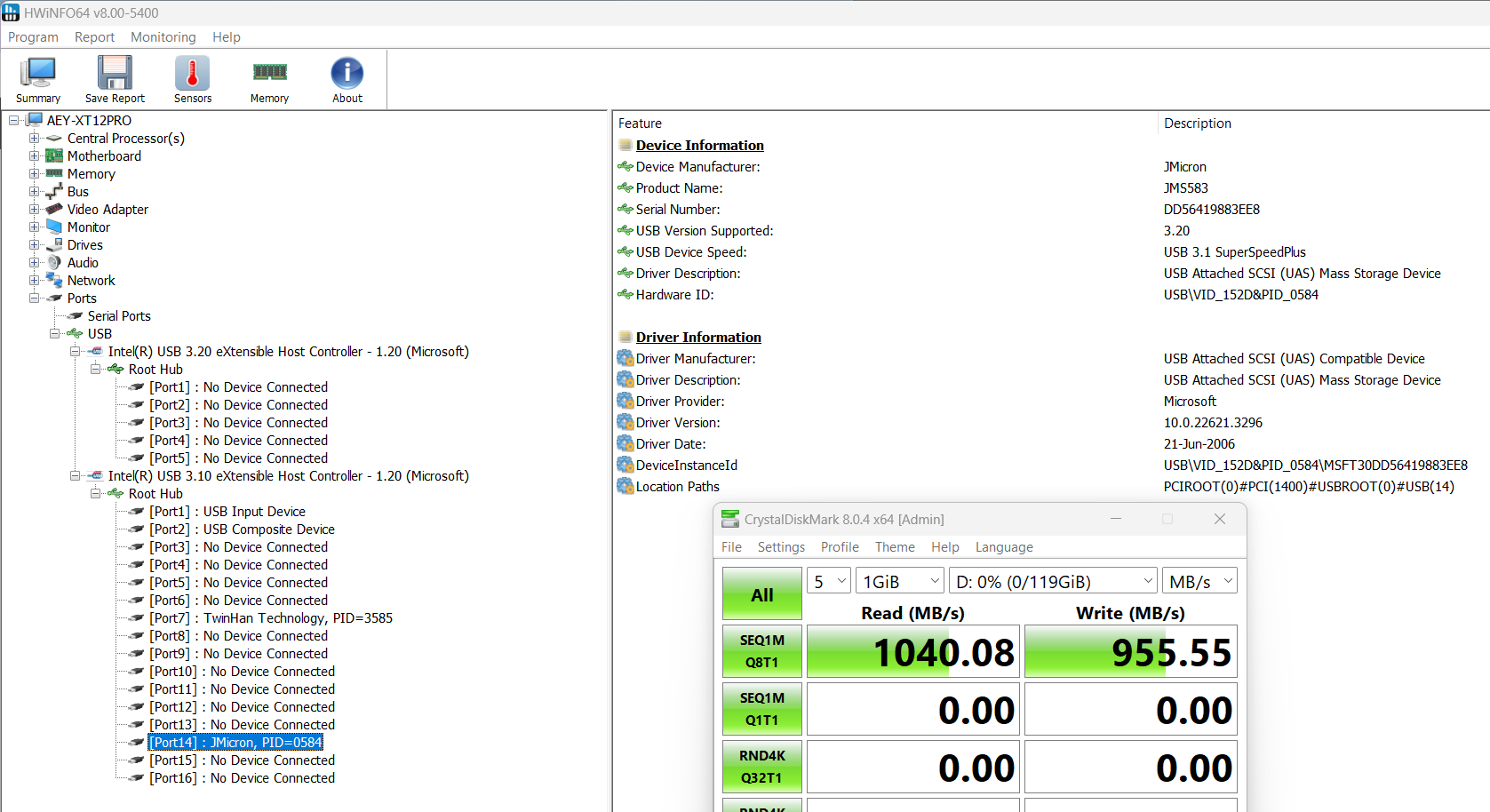This screenshot has height=812, width=1490.
Task: Click the AEY-XT12PRO computer icon
Action: click(x=34, y=121)
